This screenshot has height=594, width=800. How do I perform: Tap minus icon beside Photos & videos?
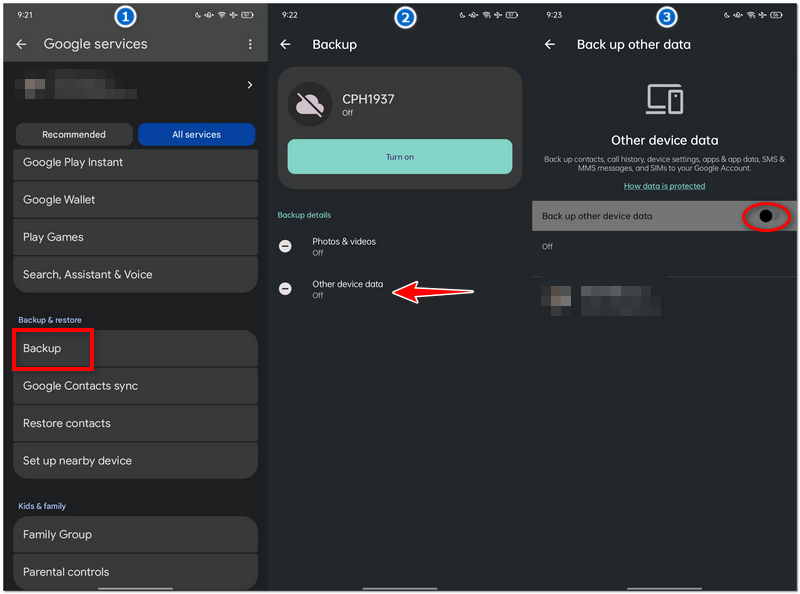point(285,246)
